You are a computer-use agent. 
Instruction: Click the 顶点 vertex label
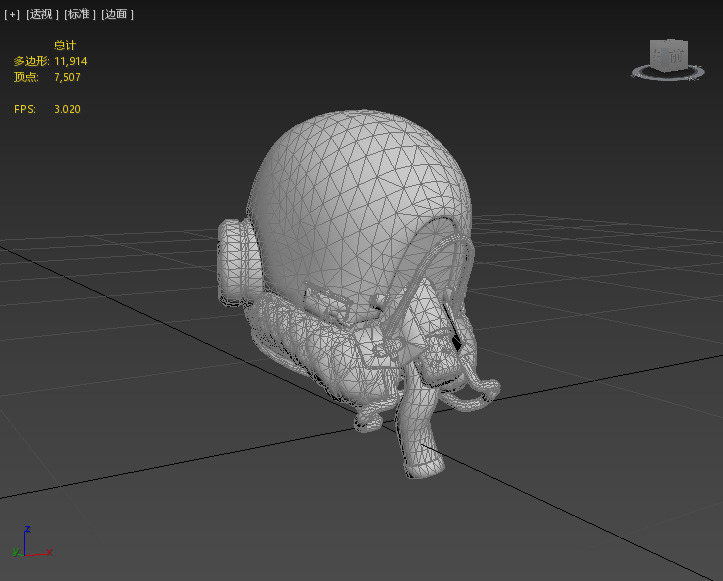(26, 77)
